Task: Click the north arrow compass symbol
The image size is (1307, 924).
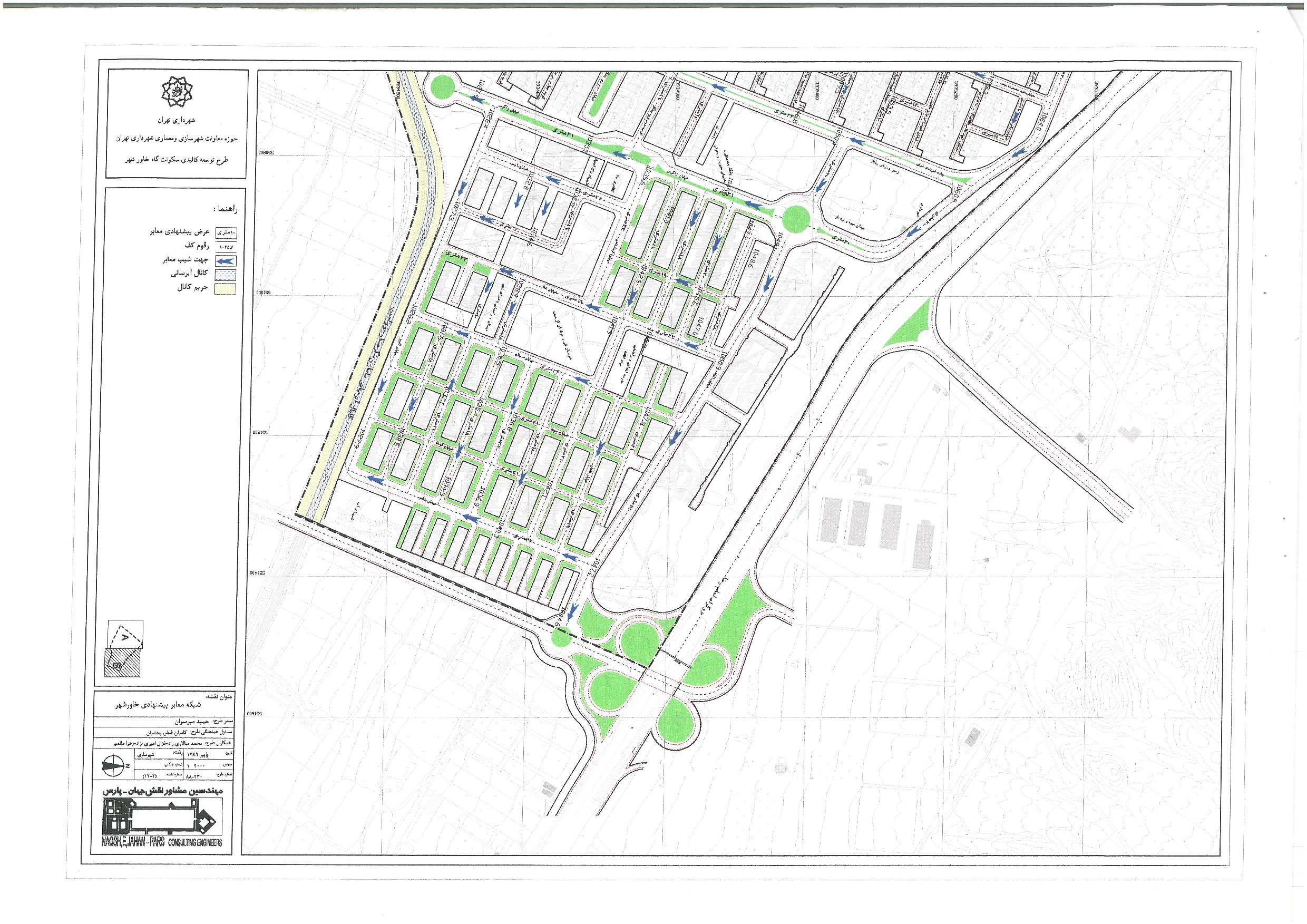Action: [x=114, y=765]
